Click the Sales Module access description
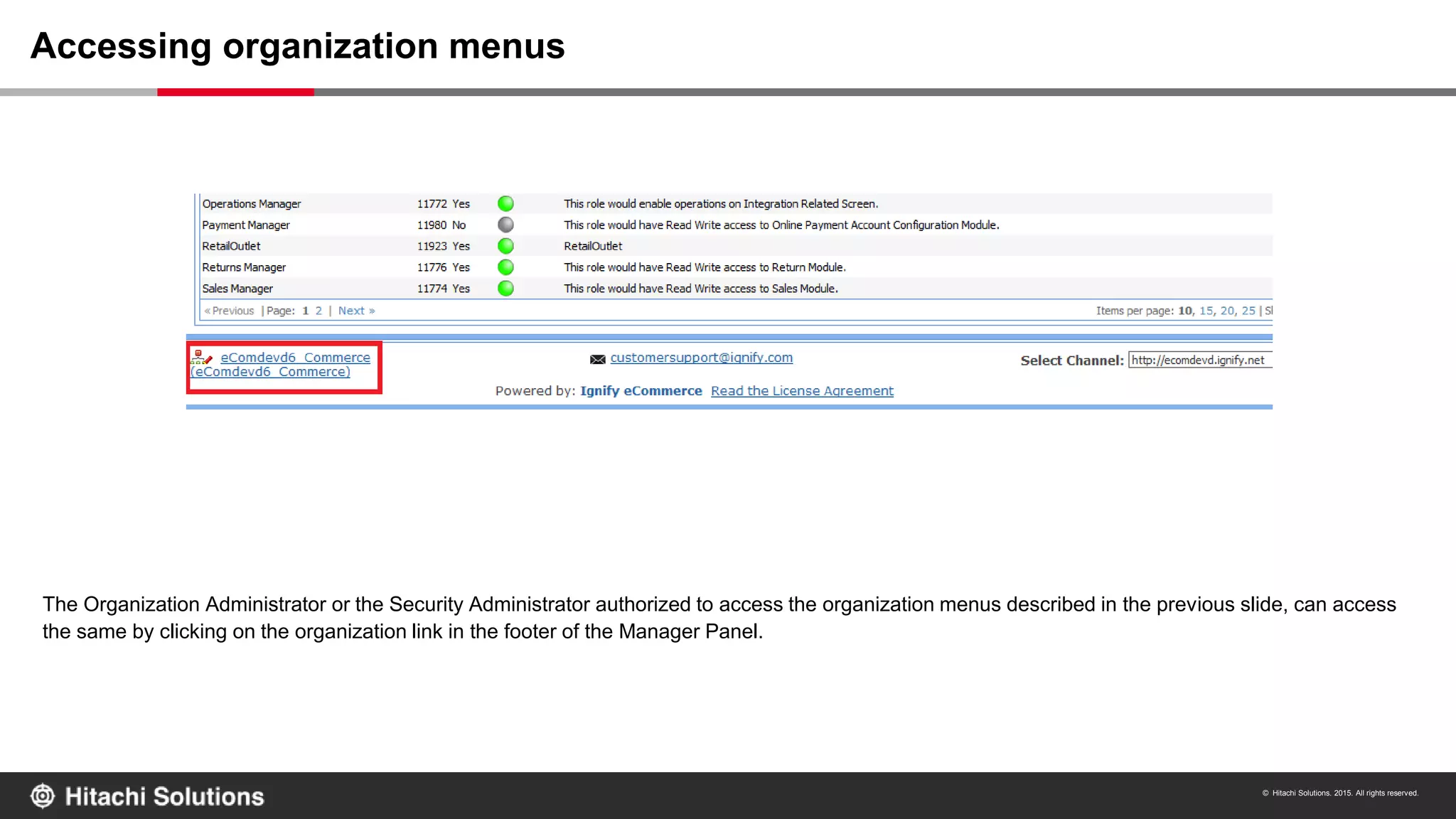Image resolution: width=1456 pixels, height=819 pixels. [x=701, y=289]
